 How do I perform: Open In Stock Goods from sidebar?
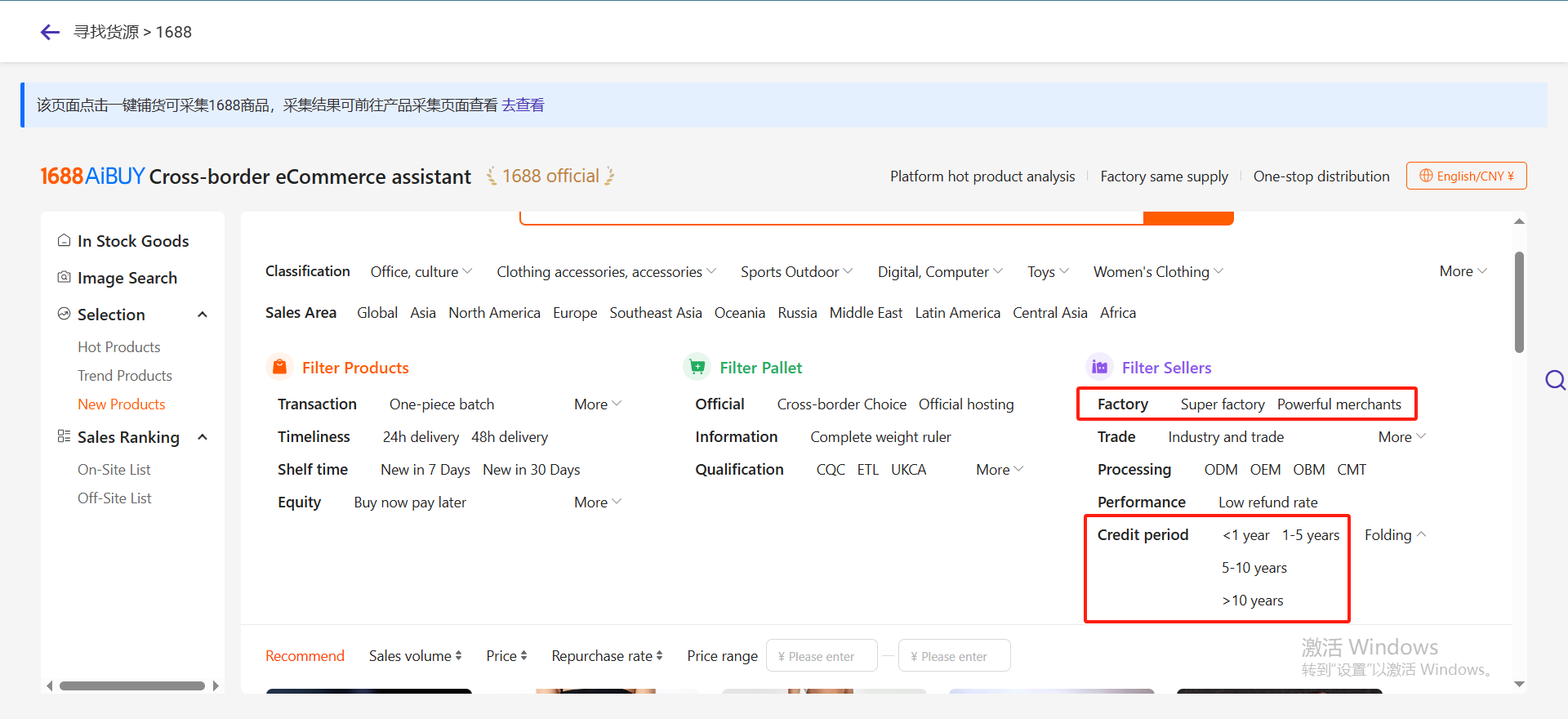pos(132,241)
